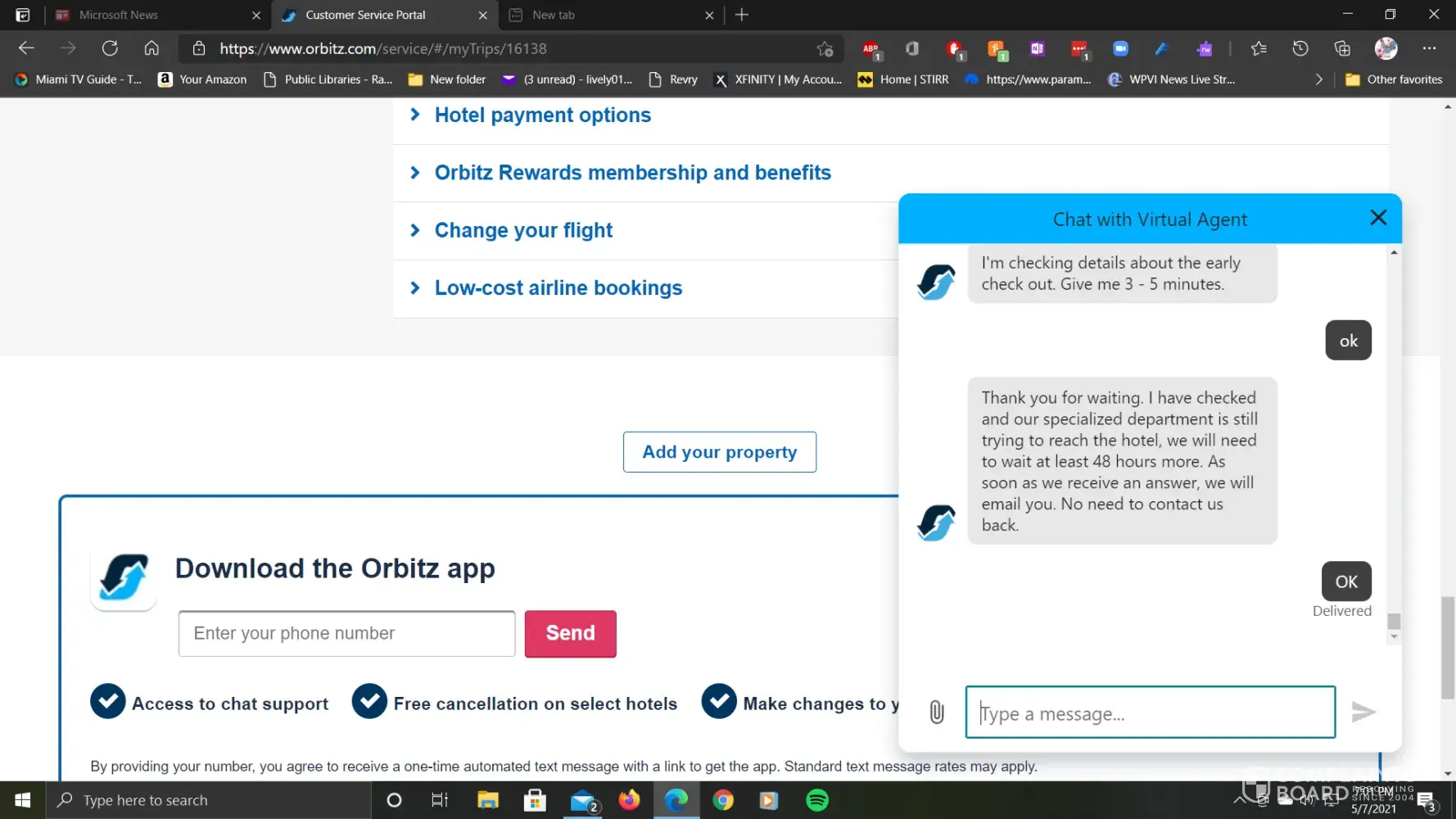Open a new browser tab

pos(742,15)
